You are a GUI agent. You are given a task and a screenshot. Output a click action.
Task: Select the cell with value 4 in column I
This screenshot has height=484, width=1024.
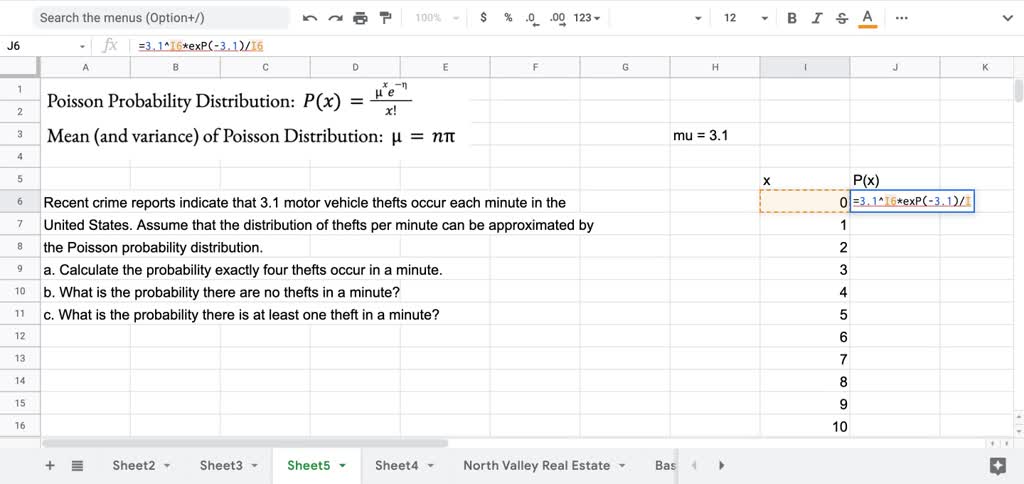tap(805, 291)
